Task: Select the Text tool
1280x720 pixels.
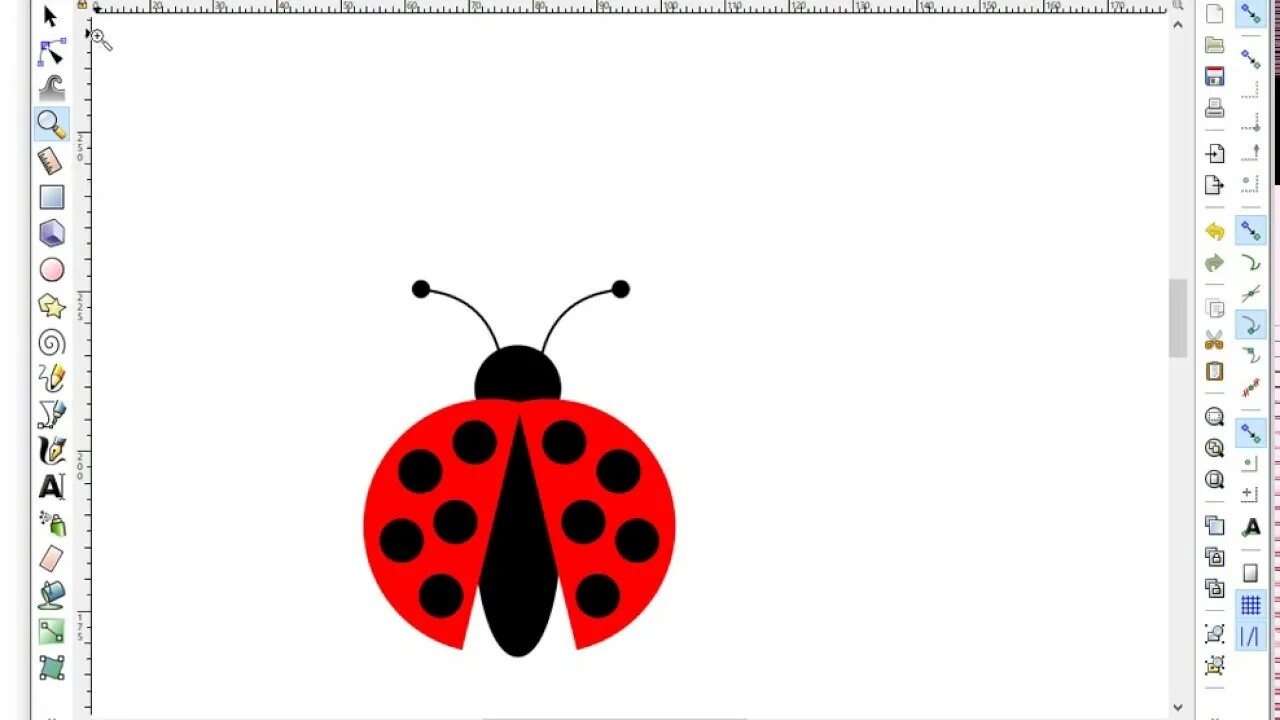Action: 51,486
